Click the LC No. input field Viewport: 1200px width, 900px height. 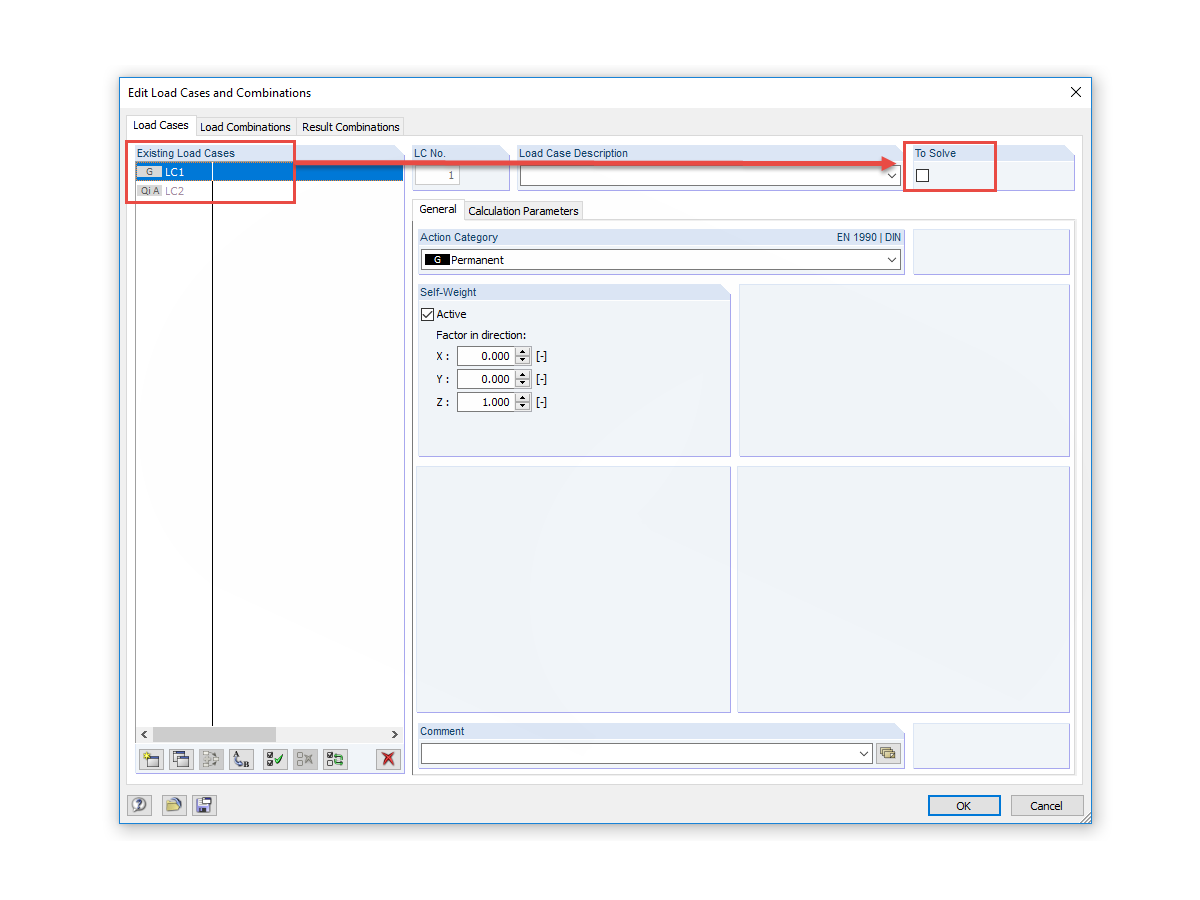tap(437, 175)
